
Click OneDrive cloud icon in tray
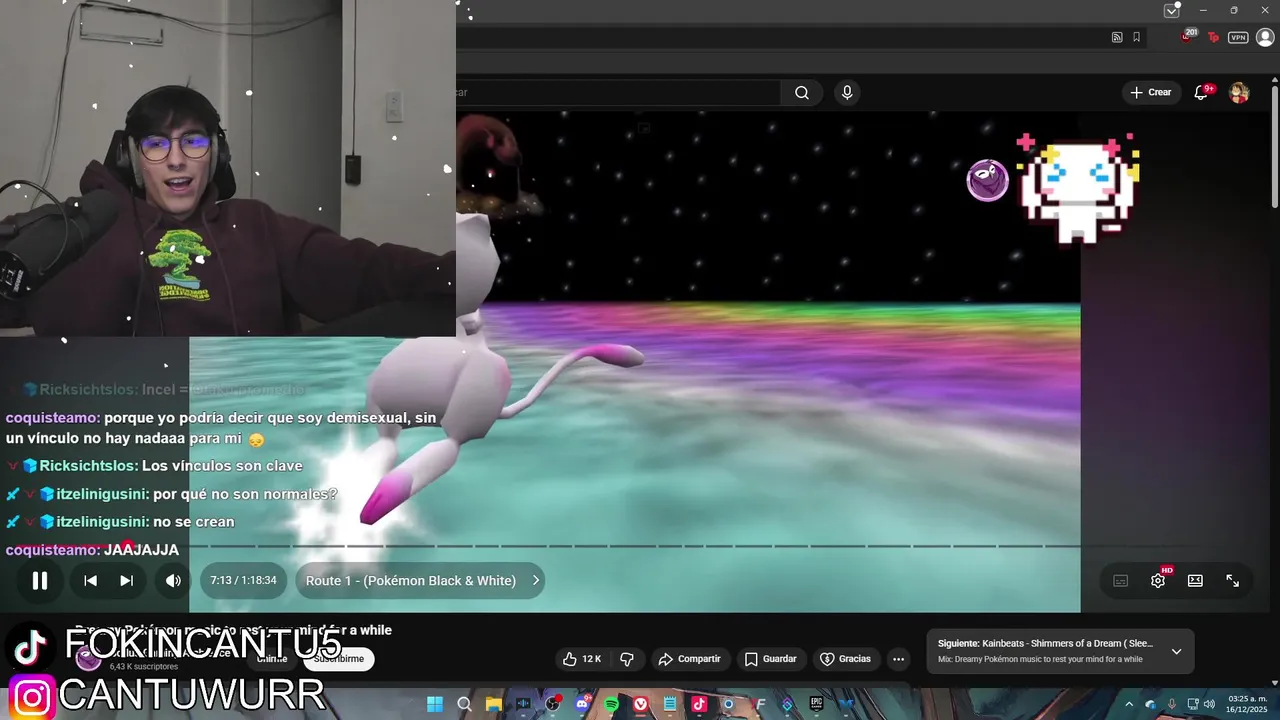click(x=1150, y=704)
